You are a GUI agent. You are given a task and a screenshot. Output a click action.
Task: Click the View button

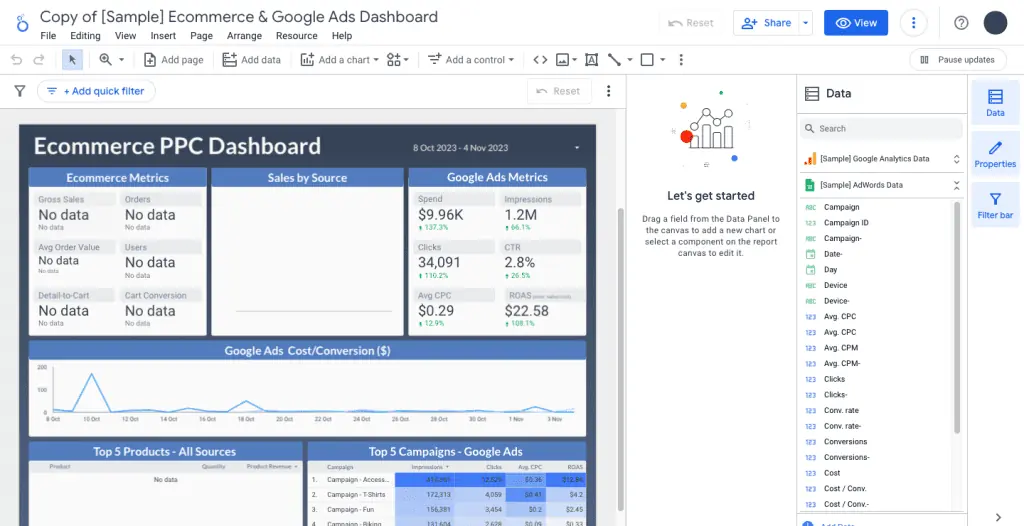coord(856,23)
